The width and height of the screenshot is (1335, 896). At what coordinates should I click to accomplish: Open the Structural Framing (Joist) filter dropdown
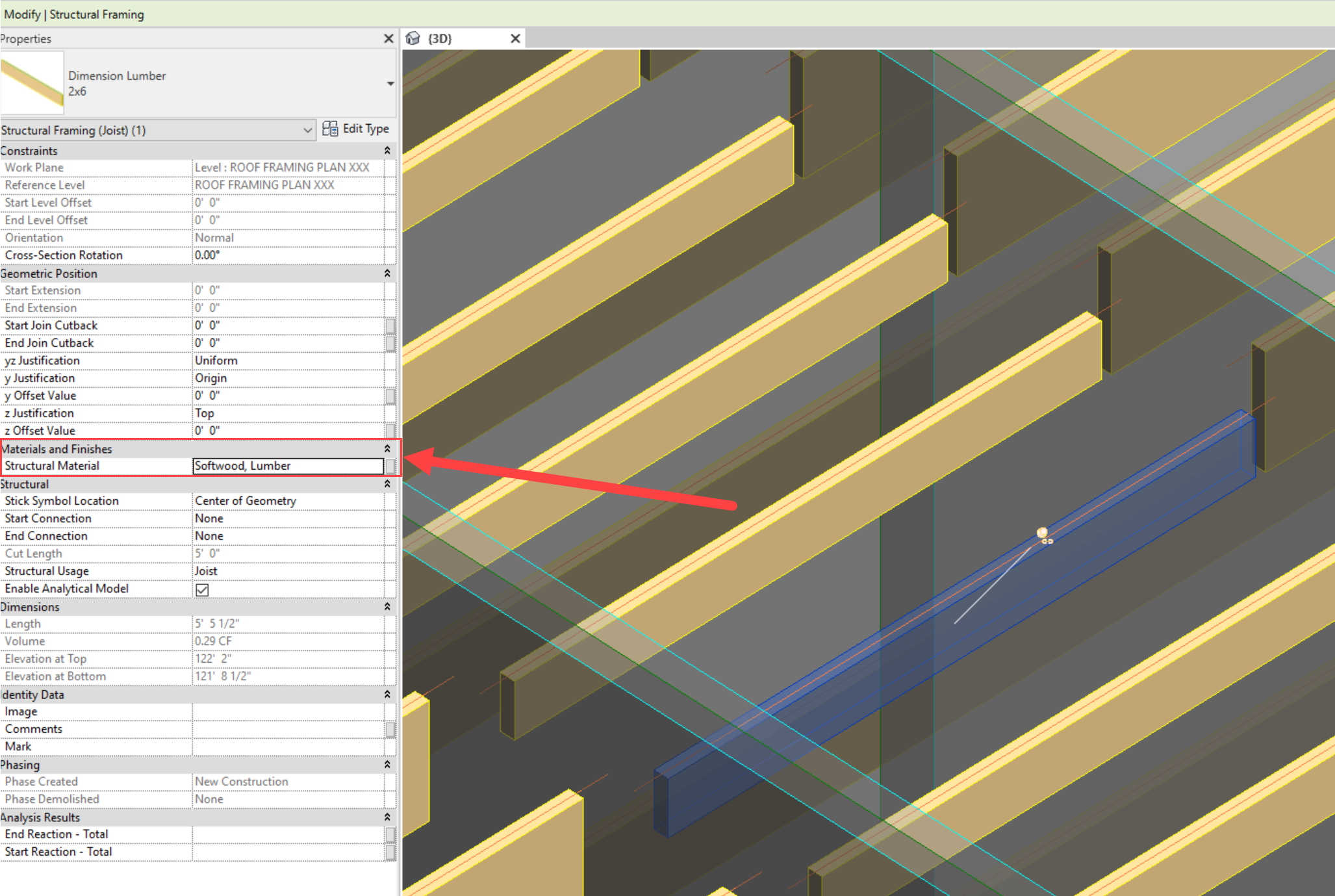click(x=307, y=130)
